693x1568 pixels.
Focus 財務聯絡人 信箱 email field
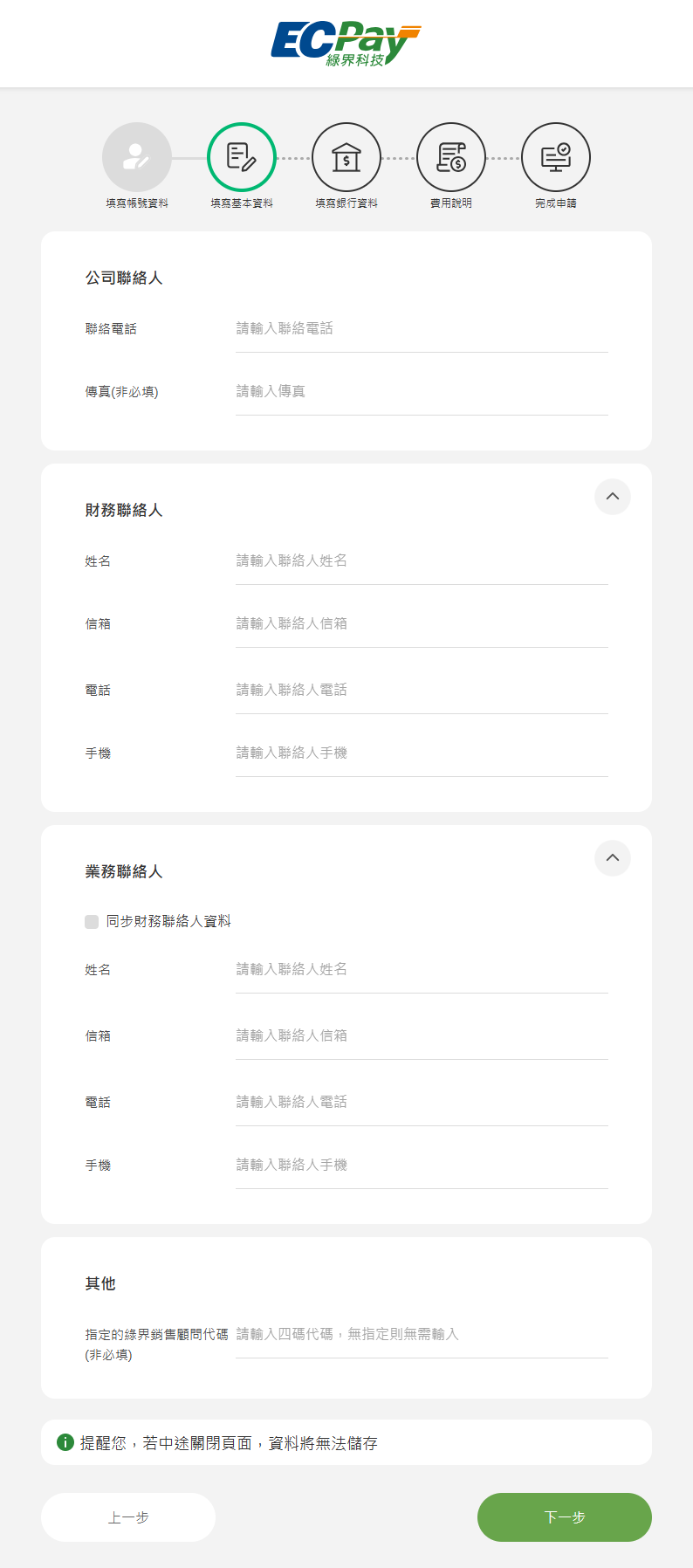click(x=422, y=624)
